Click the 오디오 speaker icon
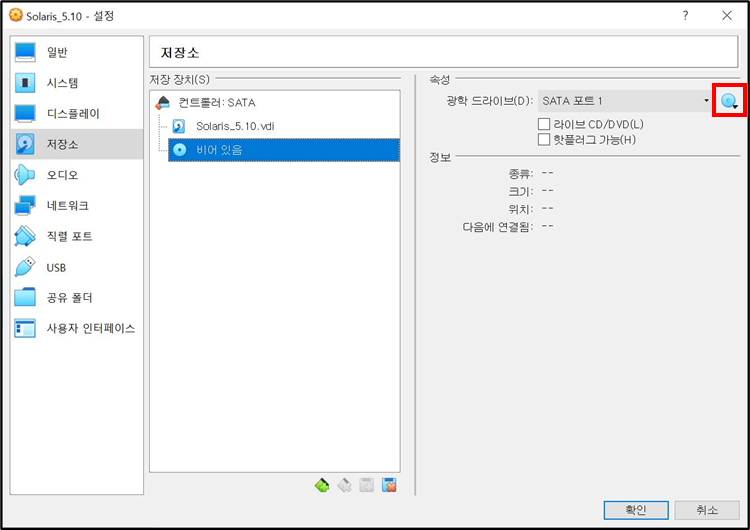Screen dimensions: 750x530 click(x=24, y=175)
